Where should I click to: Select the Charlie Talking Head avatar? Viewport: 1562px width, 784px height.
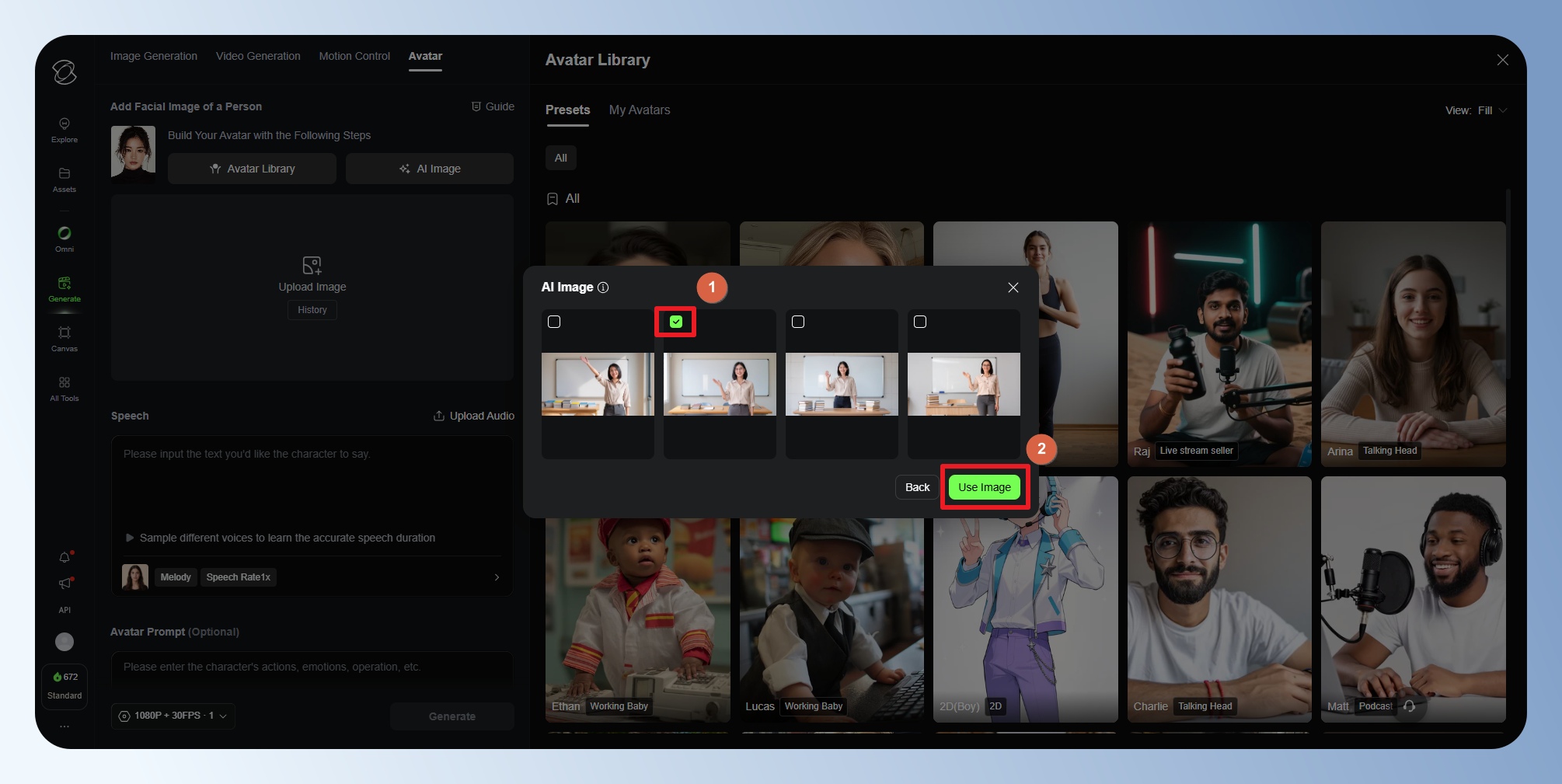(x=1219, y=598)
